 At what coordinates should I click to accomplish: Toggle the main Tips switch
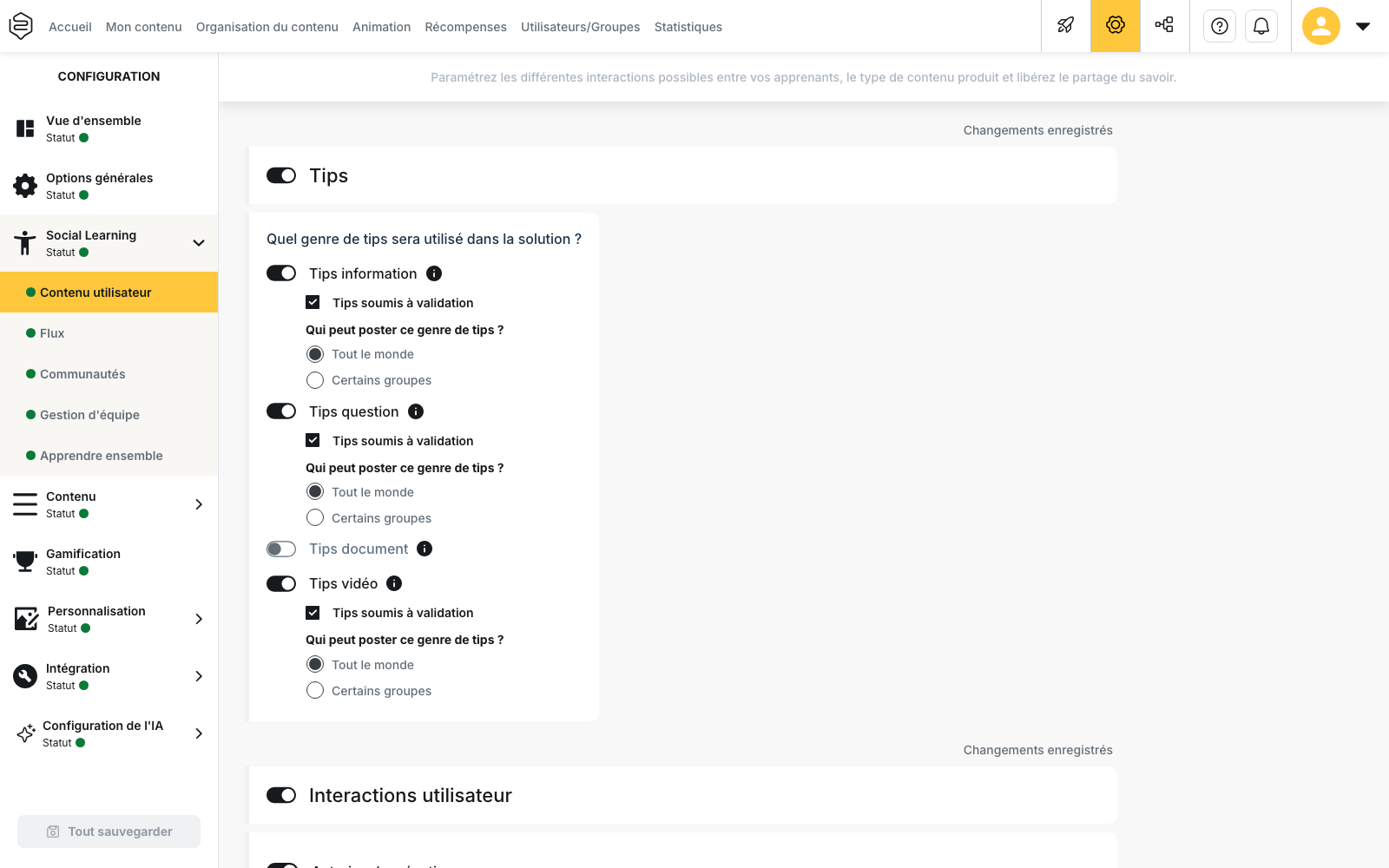click(x=281, y=175)
